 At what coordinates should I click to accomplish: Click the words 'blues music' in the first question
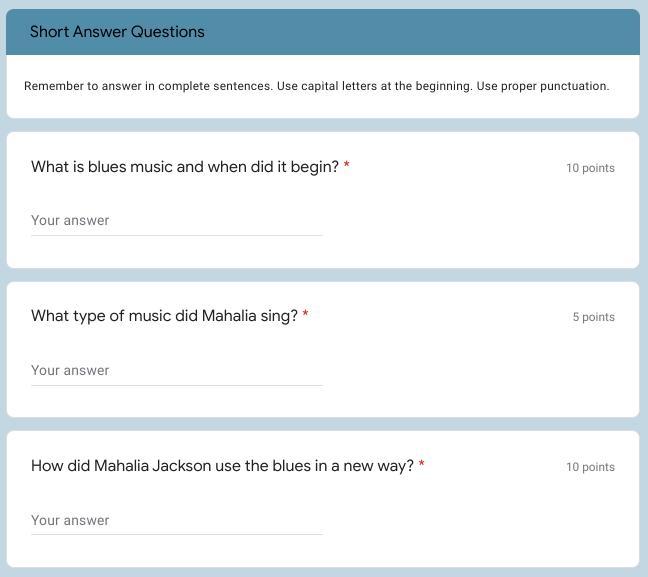130,167
